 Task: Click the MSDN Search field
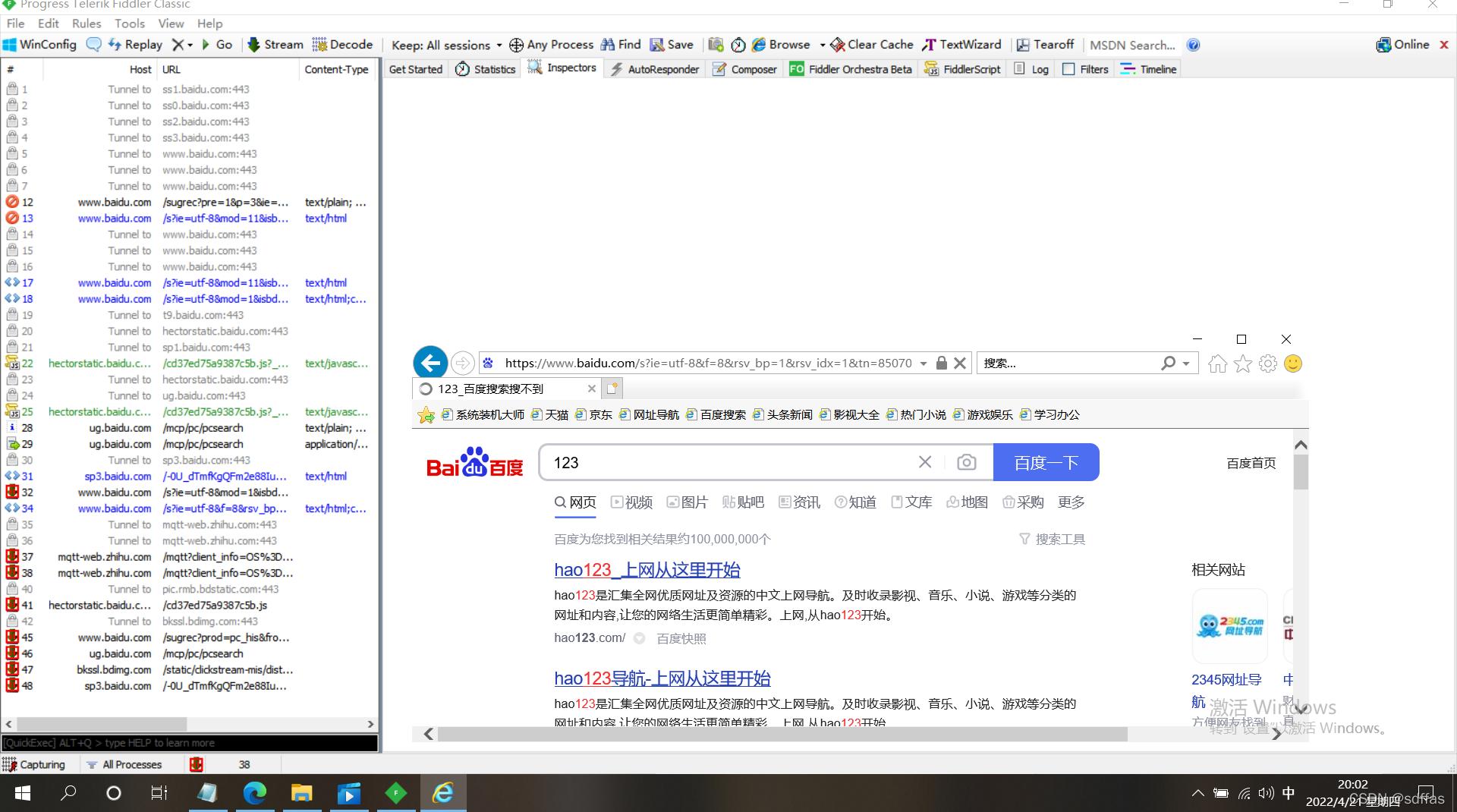click(1132, 46)
